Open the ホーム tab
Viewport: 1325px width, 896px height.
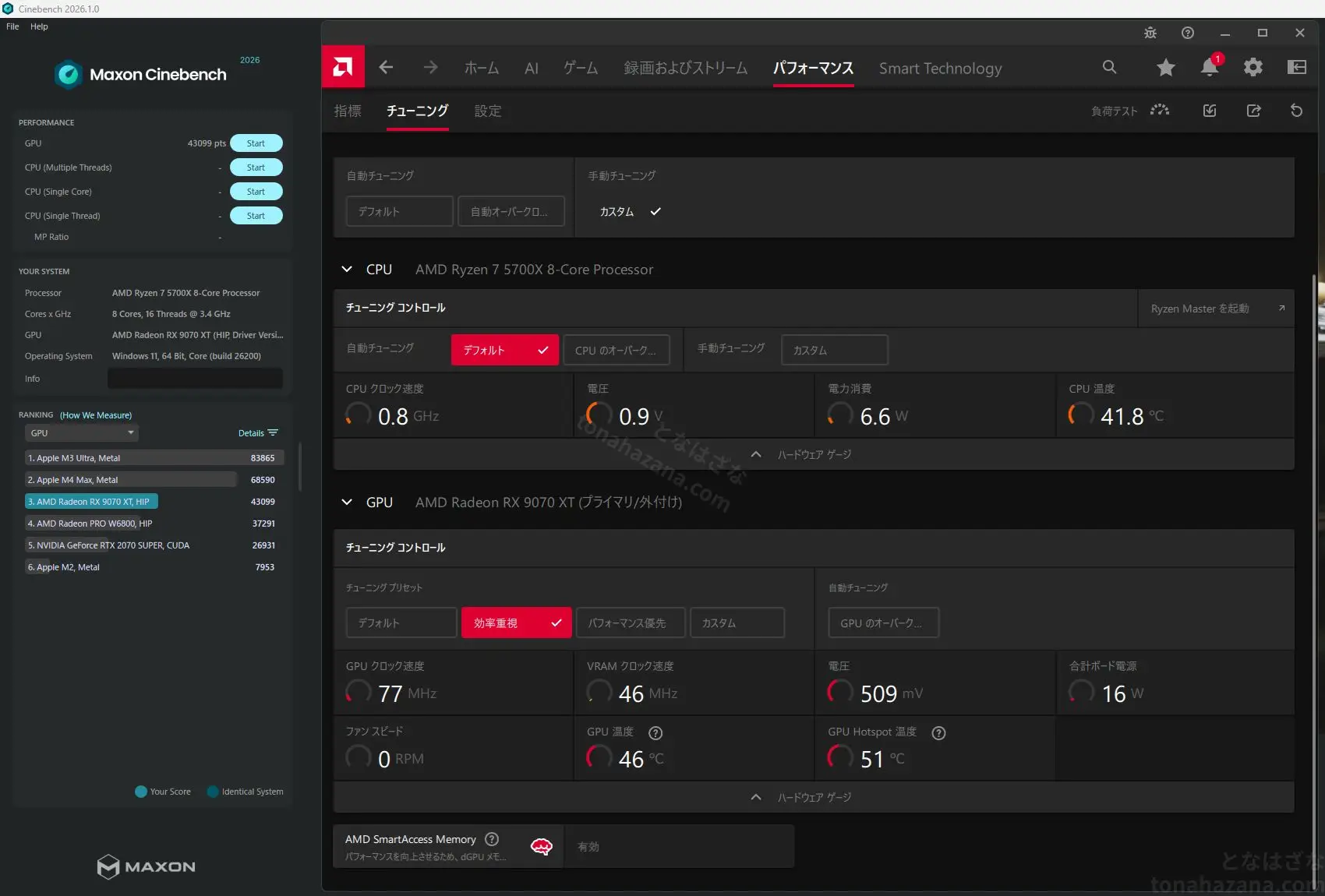(482, 68)
